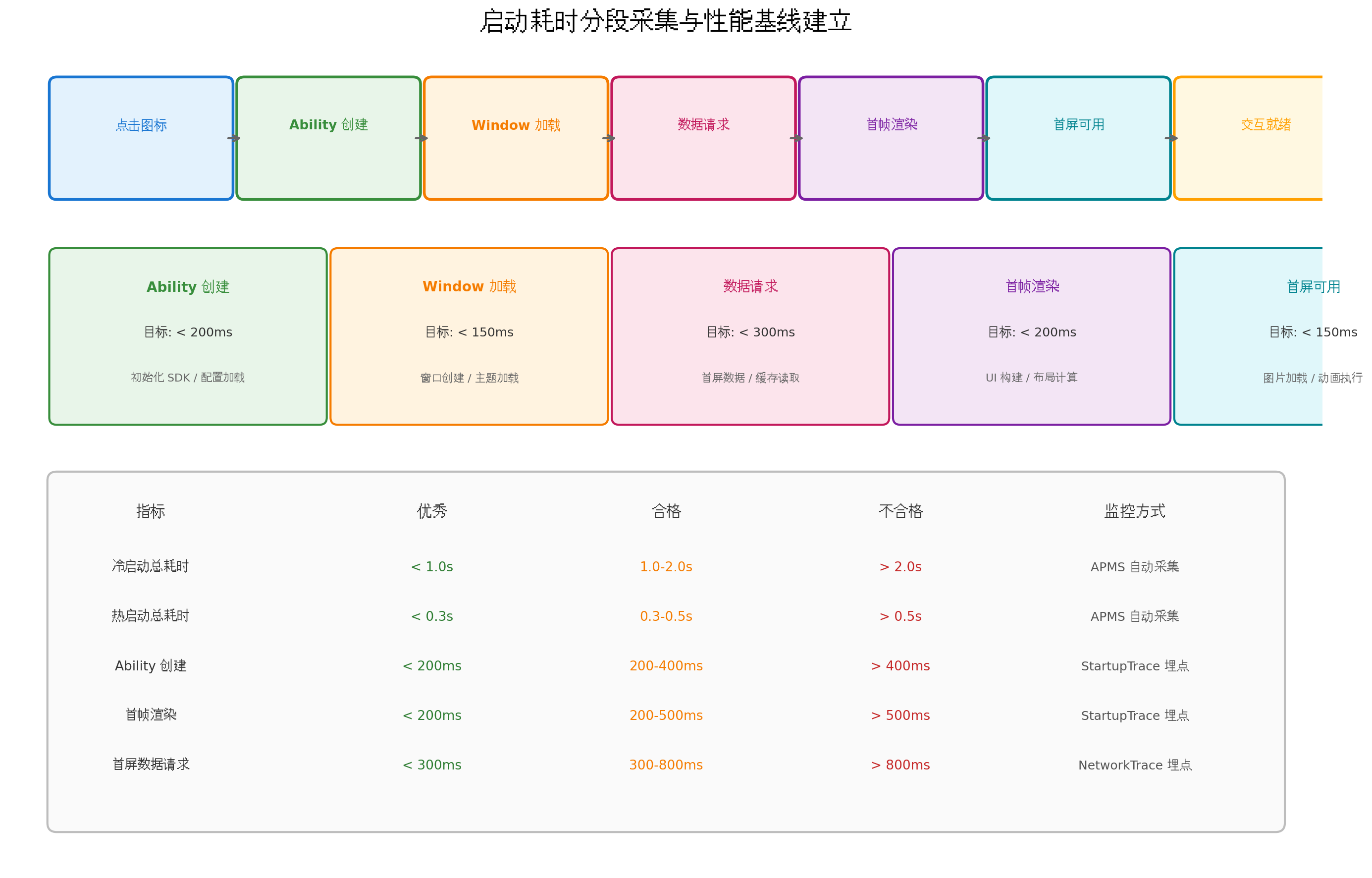Click the text 窗口创建 / 主题加载
This screenshot has height=878, width=1372.
tap(470, 378)
